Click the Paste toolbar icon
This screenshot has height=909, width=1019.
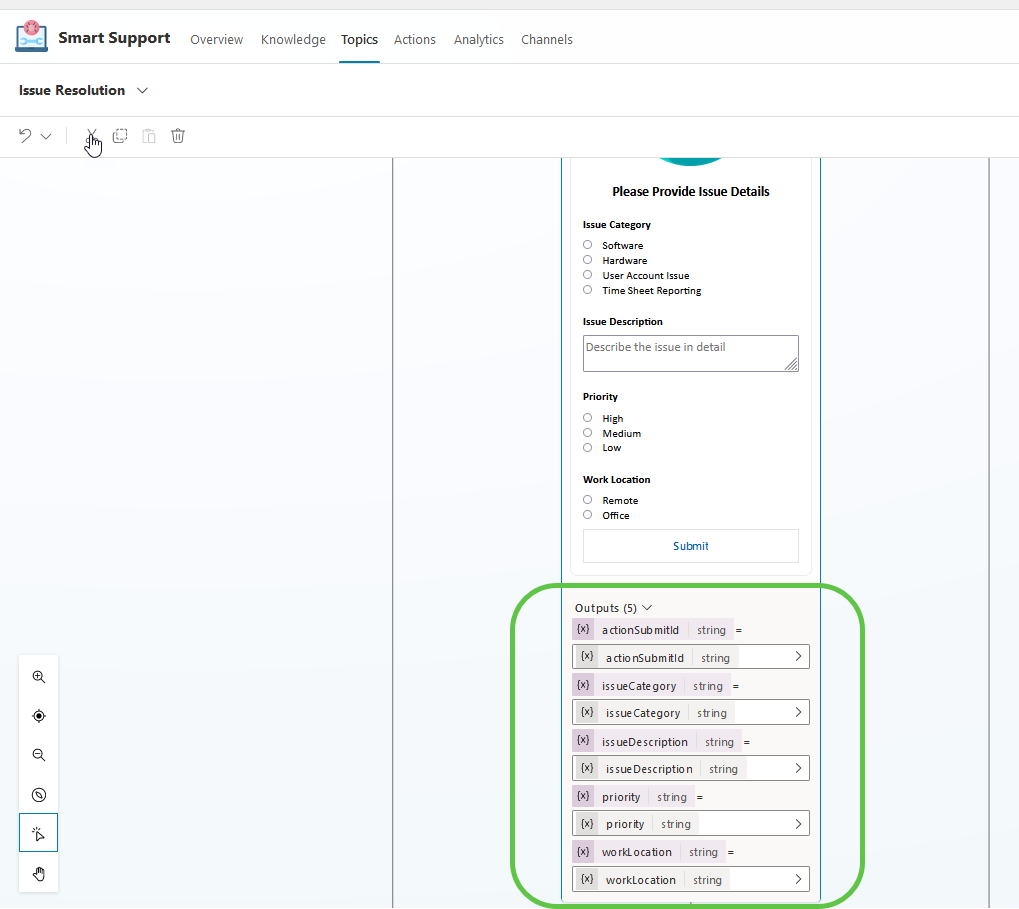pos(148,135)
